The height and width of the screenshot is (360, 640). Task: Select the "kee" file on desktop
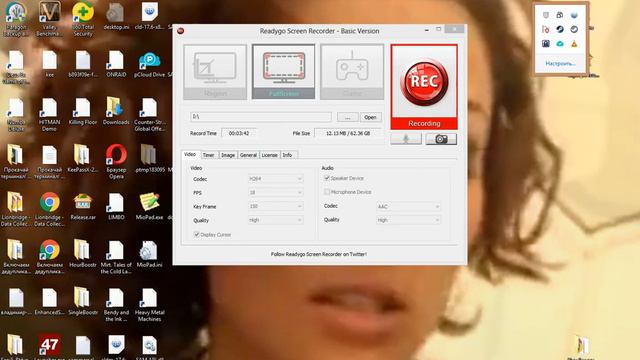[49, 64]
